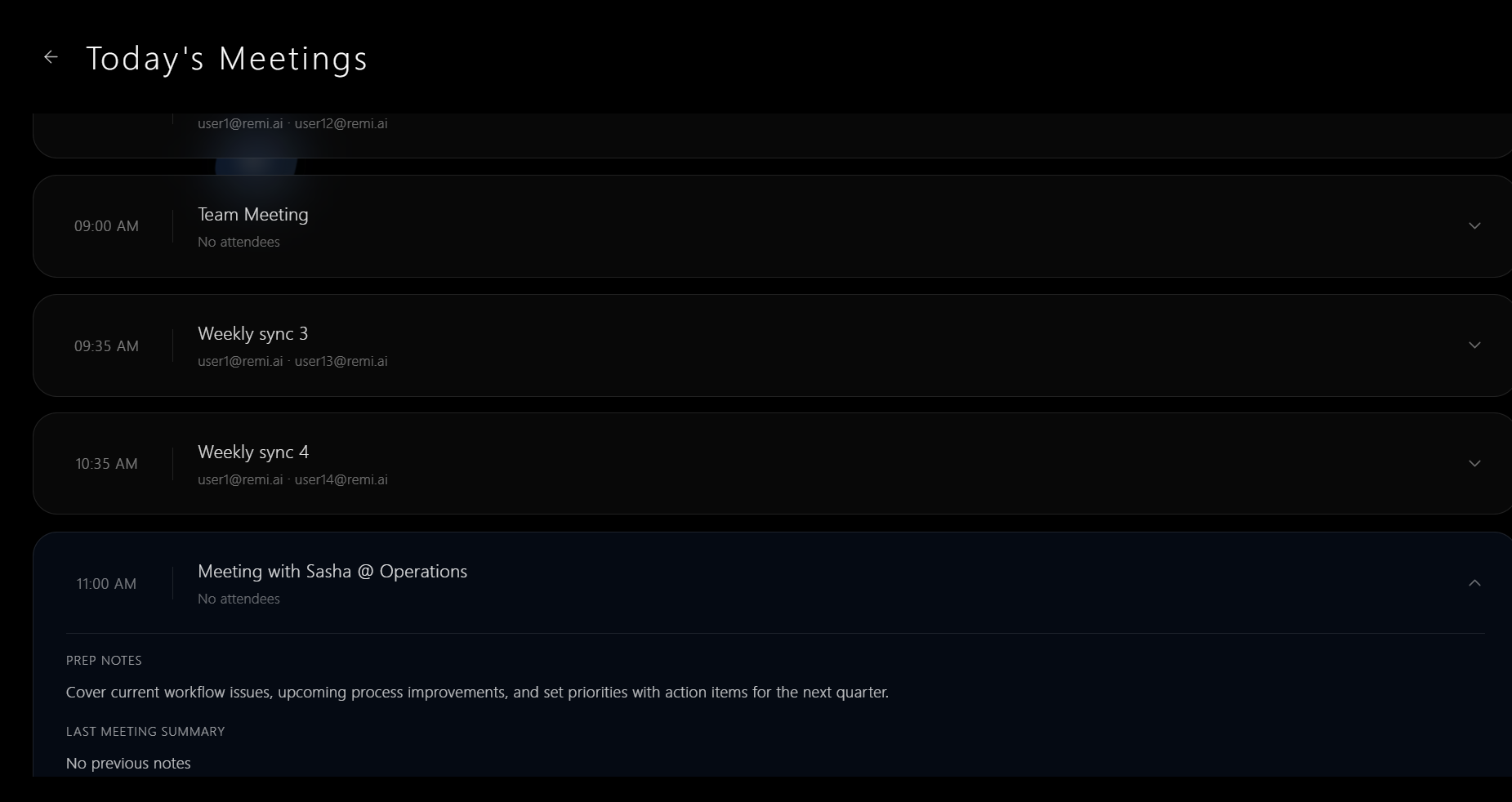
Task: Click user12@remi.ai in top card
Action: pos(341,123)
